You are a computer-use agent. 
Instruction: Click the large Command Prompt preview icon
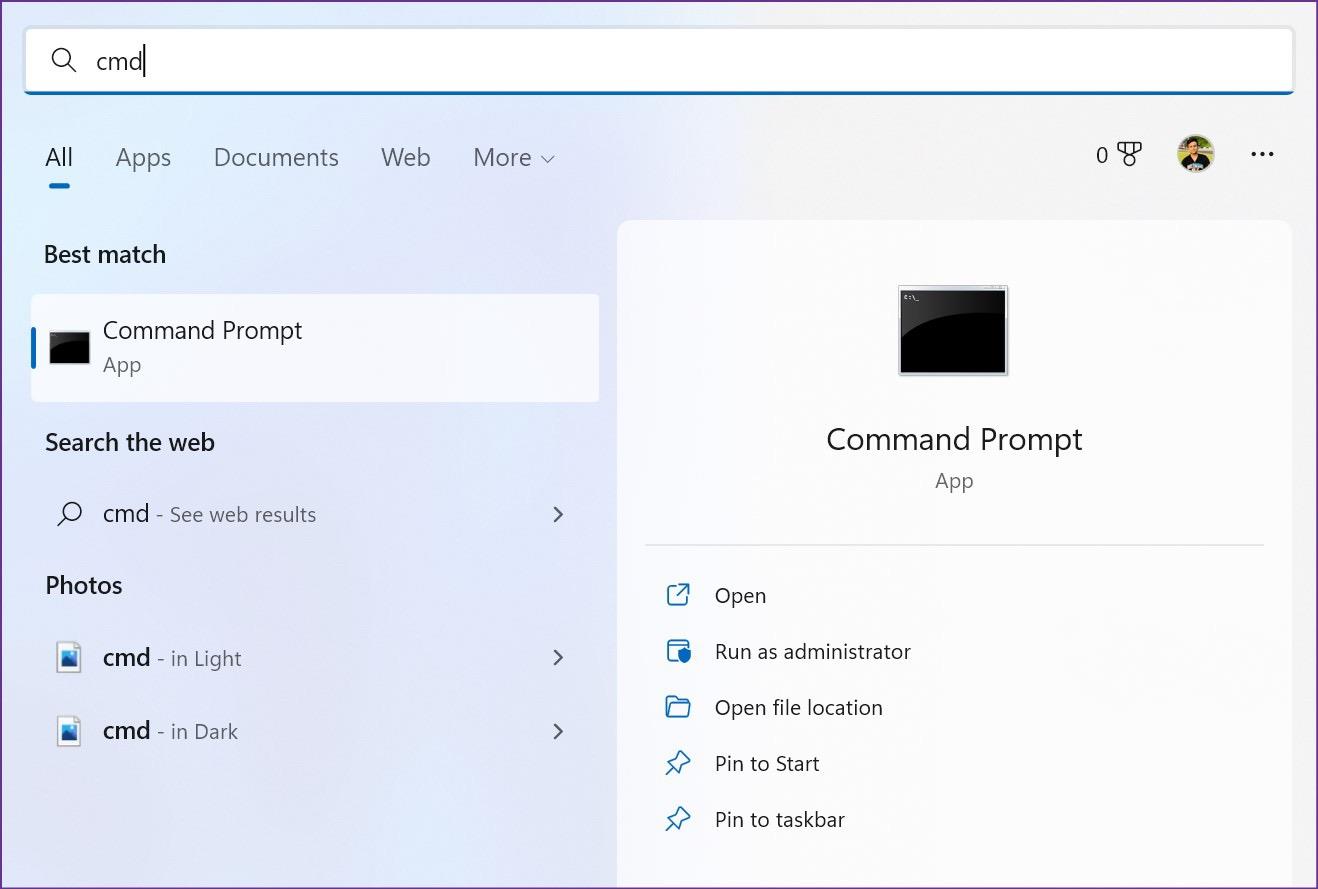[952, 330]
